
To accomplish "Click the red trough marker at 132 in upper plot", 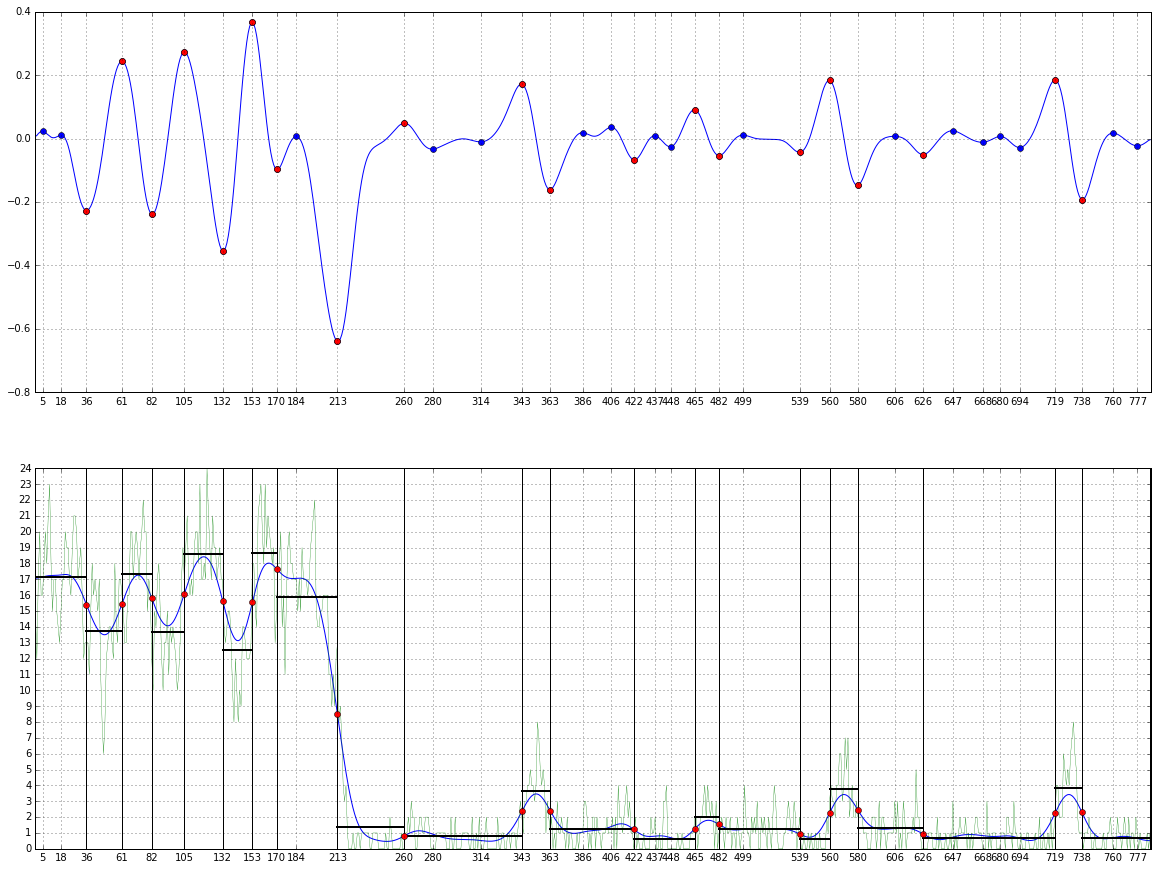I will 224,251.
